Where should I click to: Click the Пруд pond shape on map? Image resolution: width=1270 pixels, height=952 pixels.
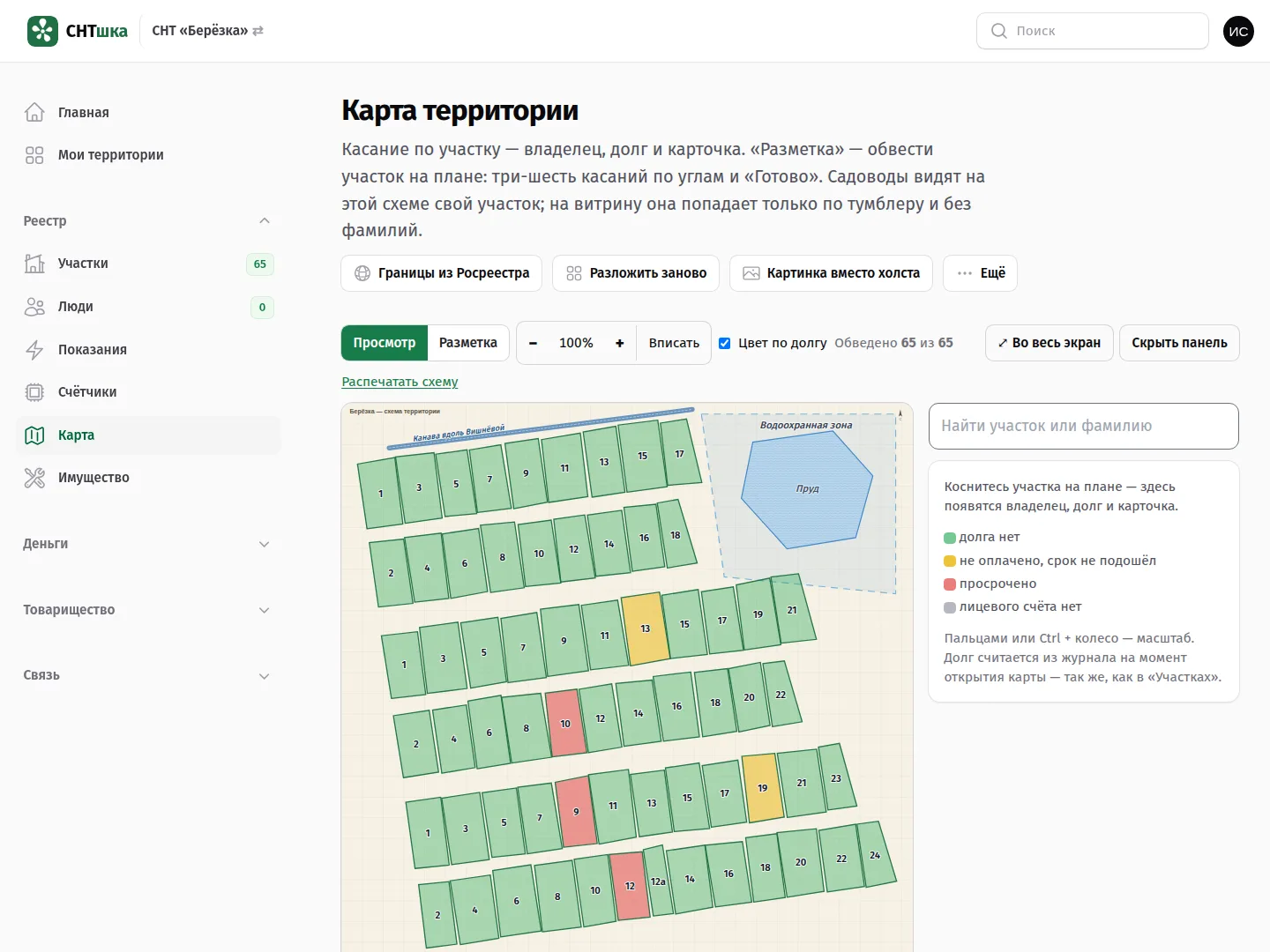click(807, 488)
